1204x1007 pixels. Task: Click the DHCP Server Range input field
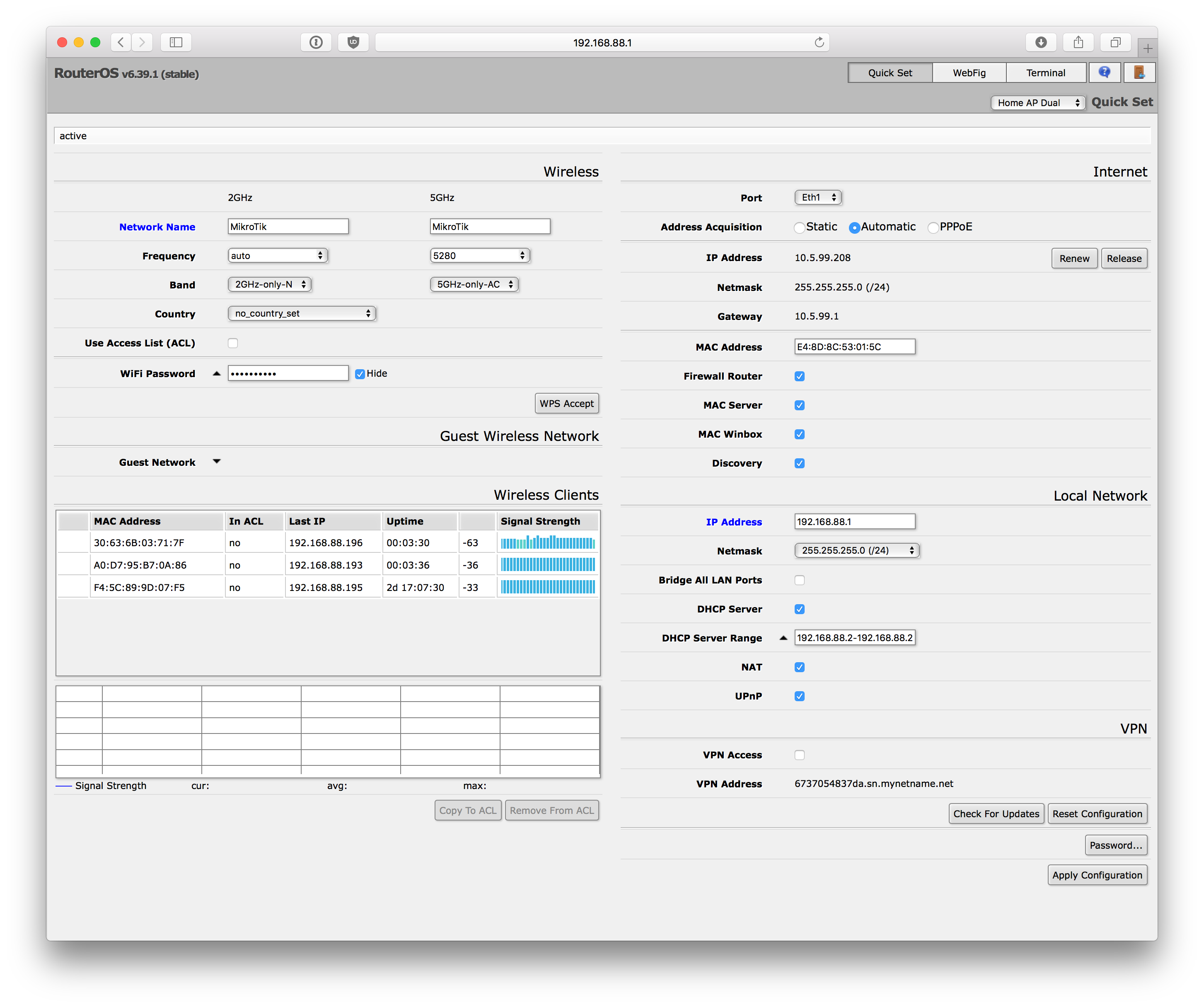pyautogui.click(x=854, y=638)
